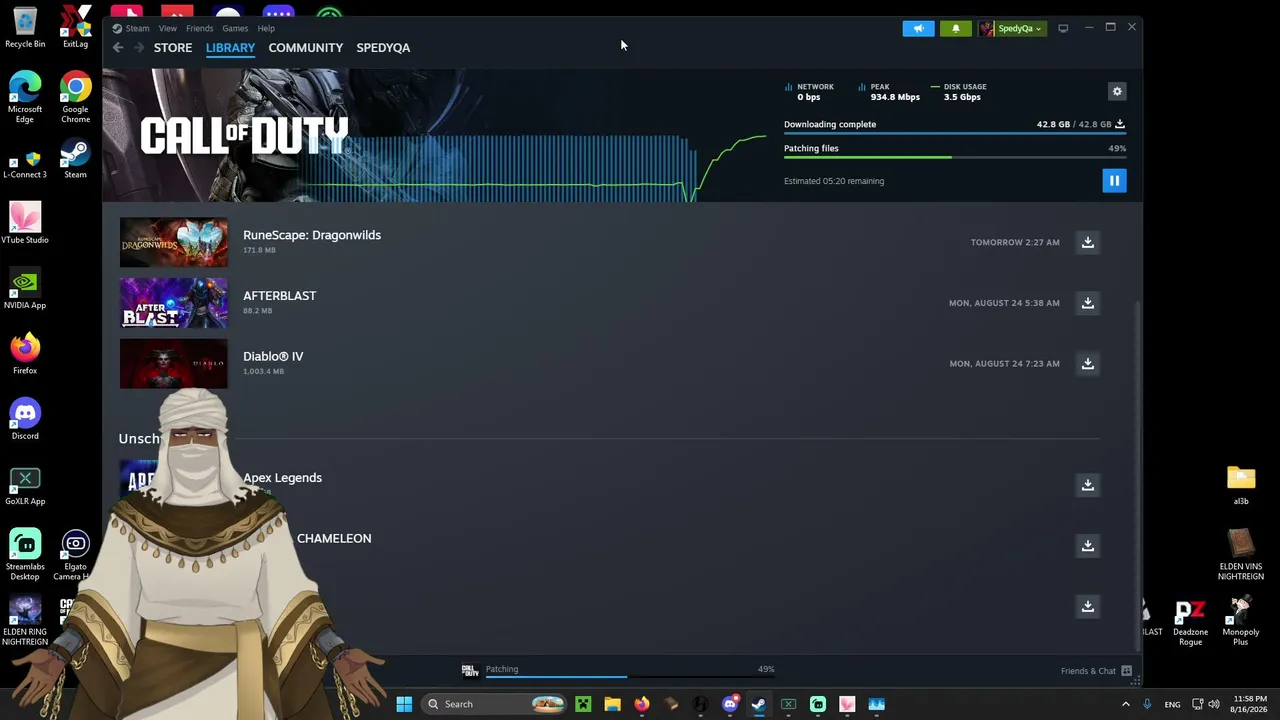This screenshot has height=720, width=1280.
Task: Open the al3b desktop folder
Action: tap(1241, 485)
